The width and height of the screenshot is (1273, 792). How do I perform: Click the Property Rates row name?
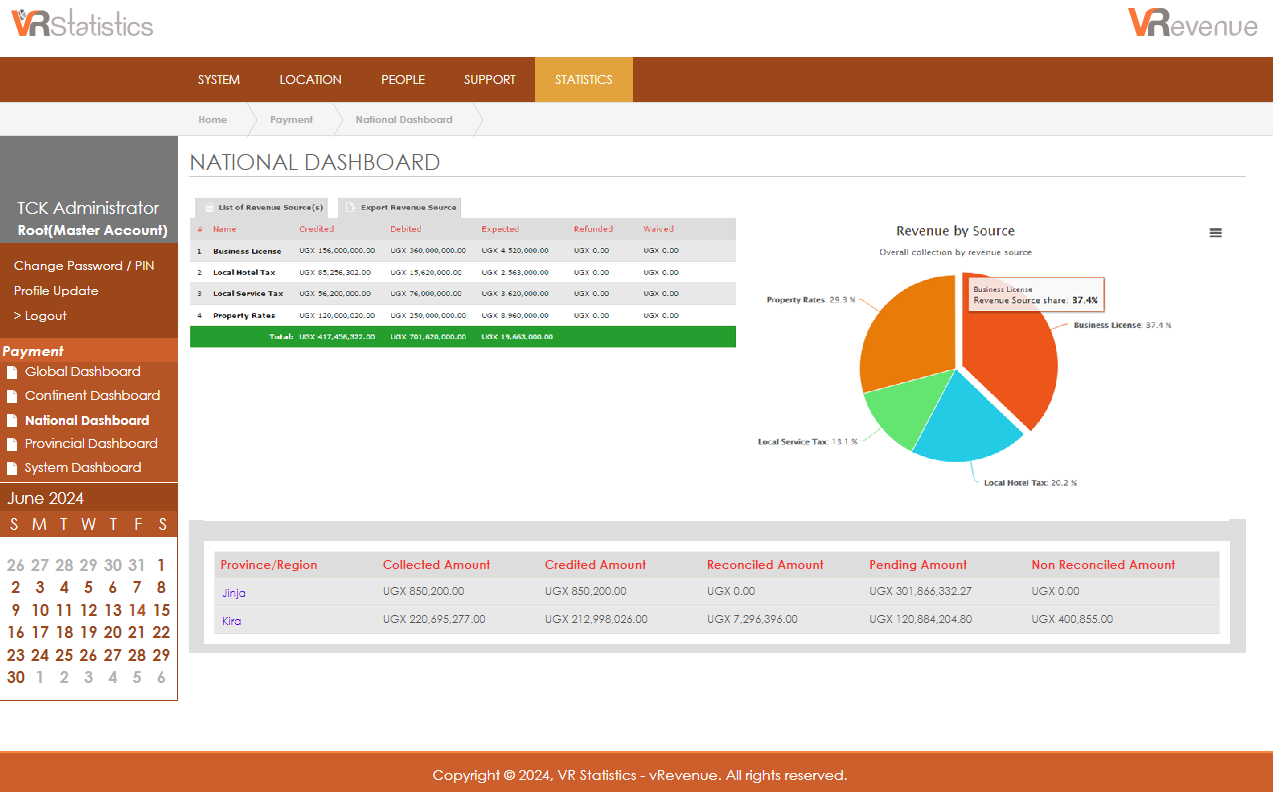pyautogui.click(x=244, y=316)
